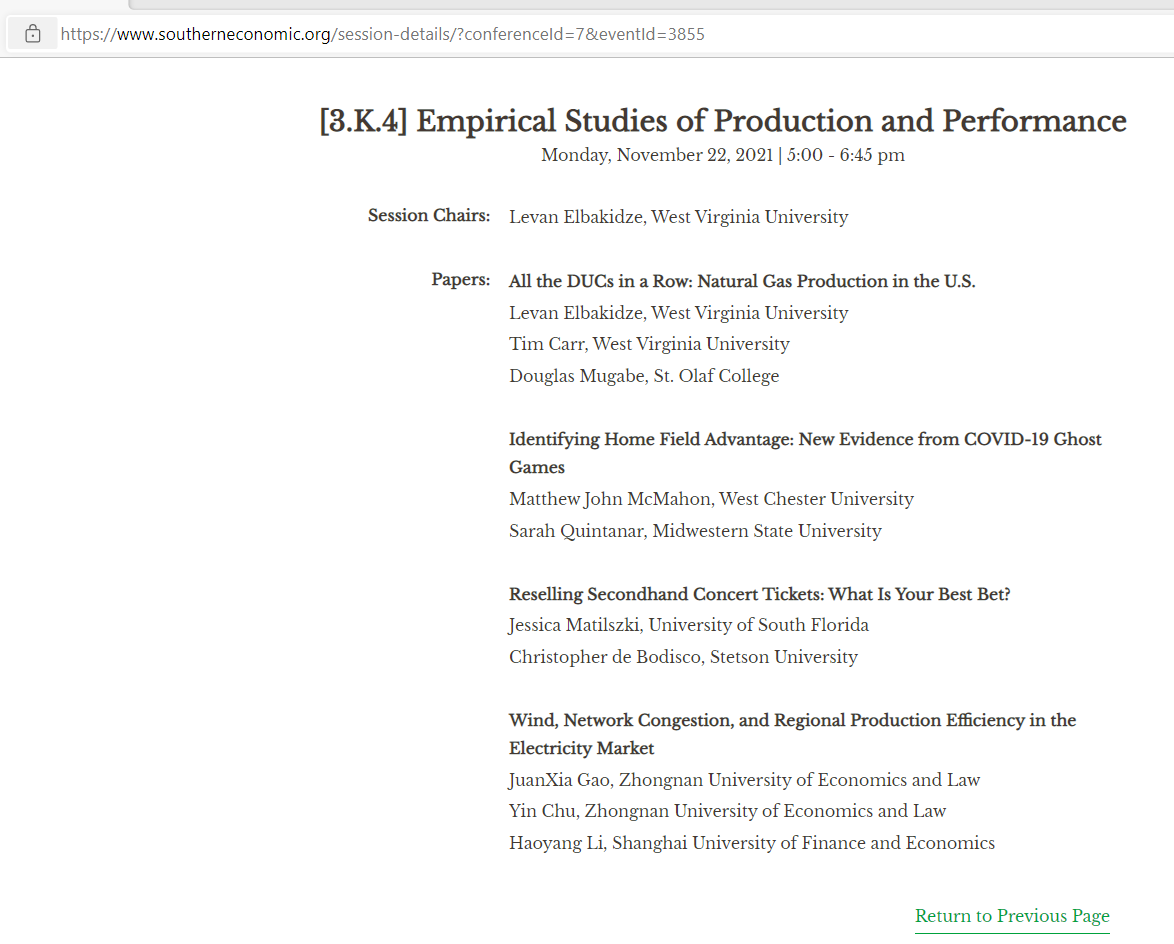1174x944 pixels.
Task: Click author Tim Carr, West Virginia University
Action: point(649,344)
